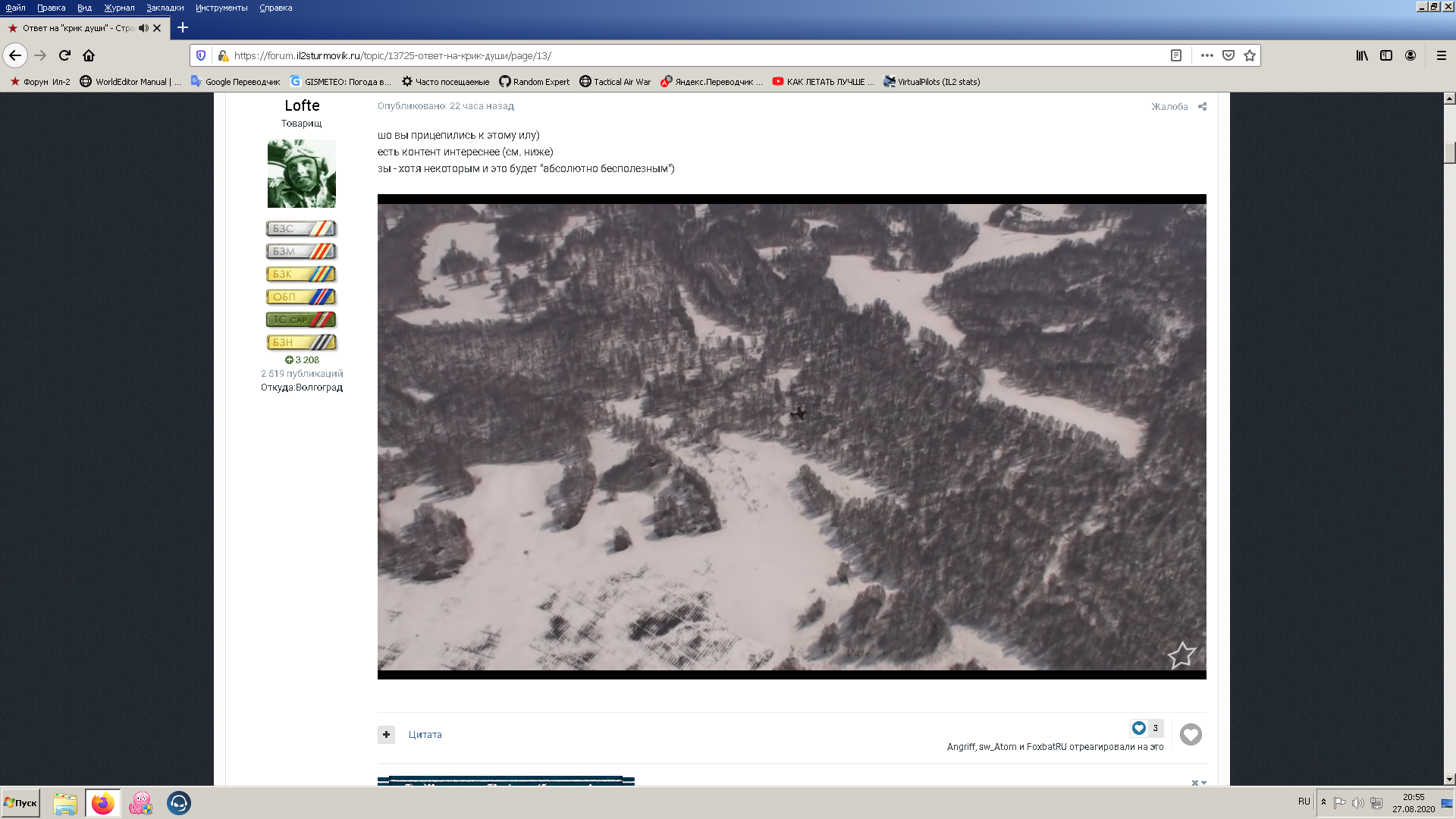The height and width of the screenshot is (819, 1456).
Task: Open the Закладки menu
Action: (x=165, y=8)
